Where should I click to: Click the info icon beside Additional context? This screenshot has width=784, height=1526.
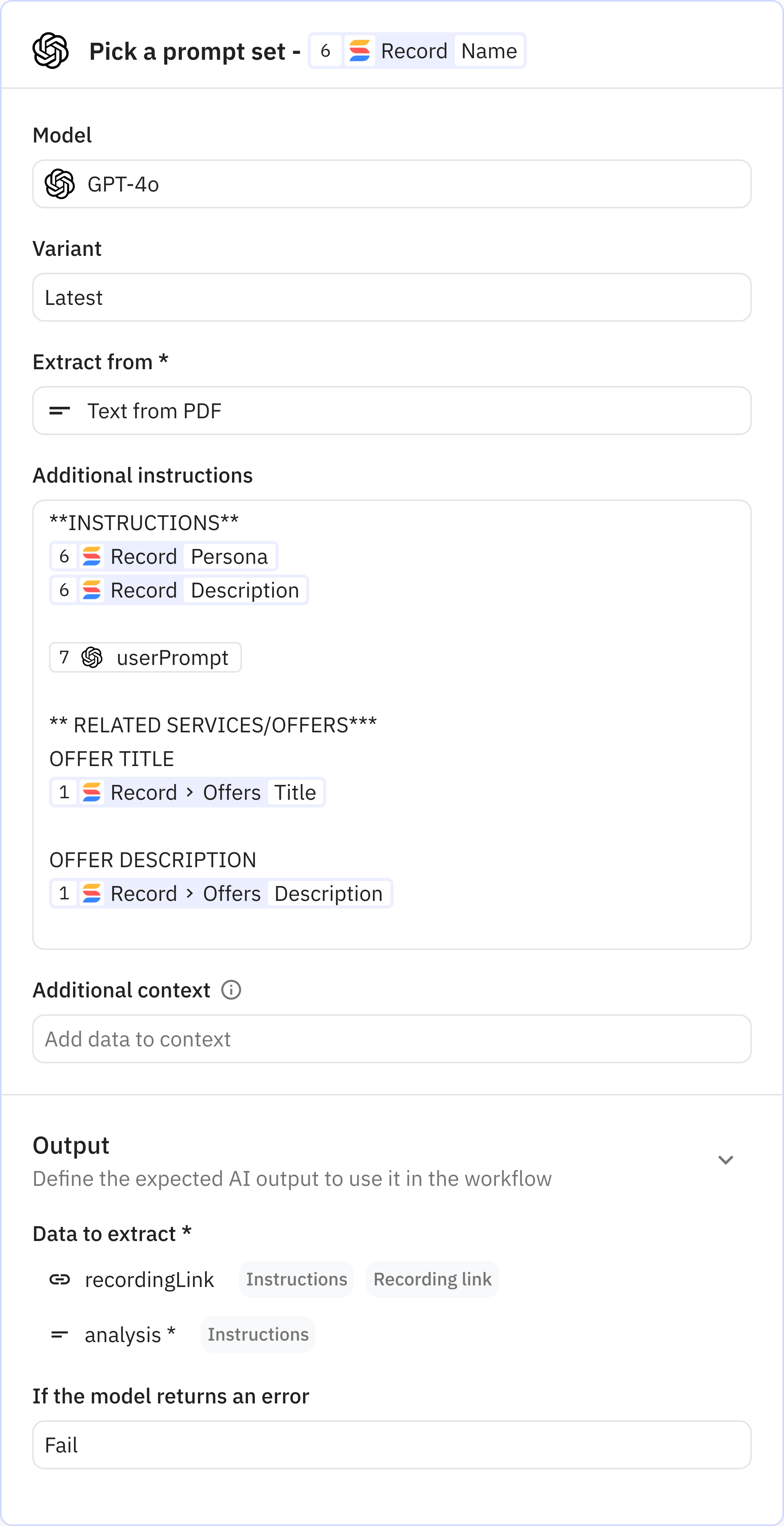pyautogui.click(x=231, y=990)
